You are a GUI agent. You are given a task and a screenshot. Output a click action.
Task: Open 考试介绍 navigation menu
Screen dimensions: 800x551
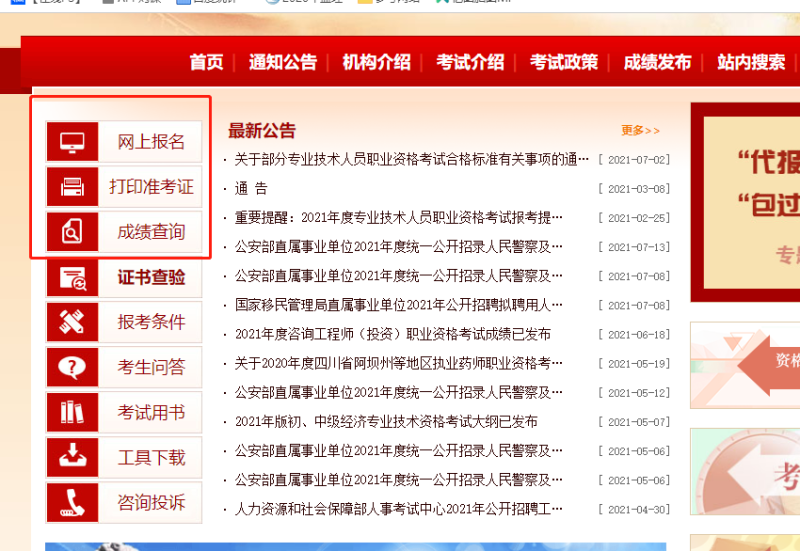pyautogui.click(x=470, y=62)
